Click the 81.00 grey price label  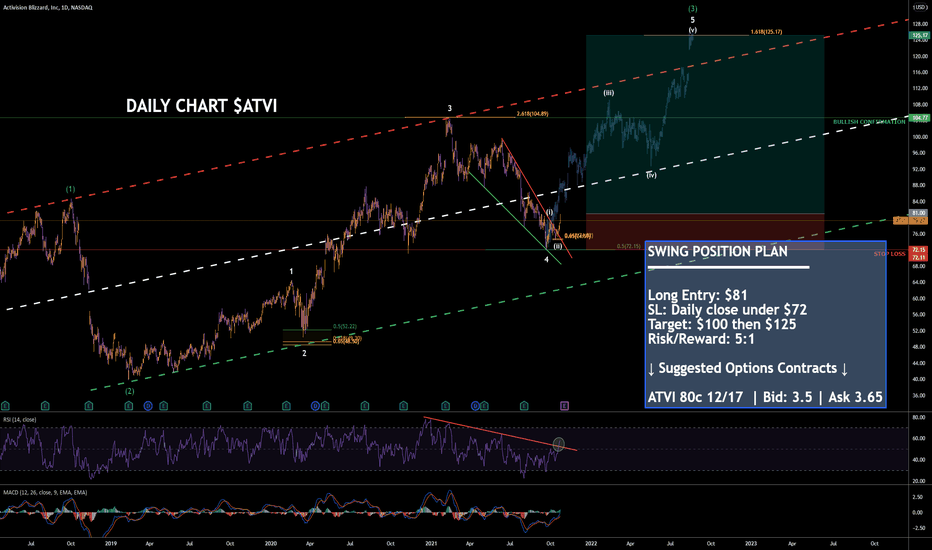point(919,212)
